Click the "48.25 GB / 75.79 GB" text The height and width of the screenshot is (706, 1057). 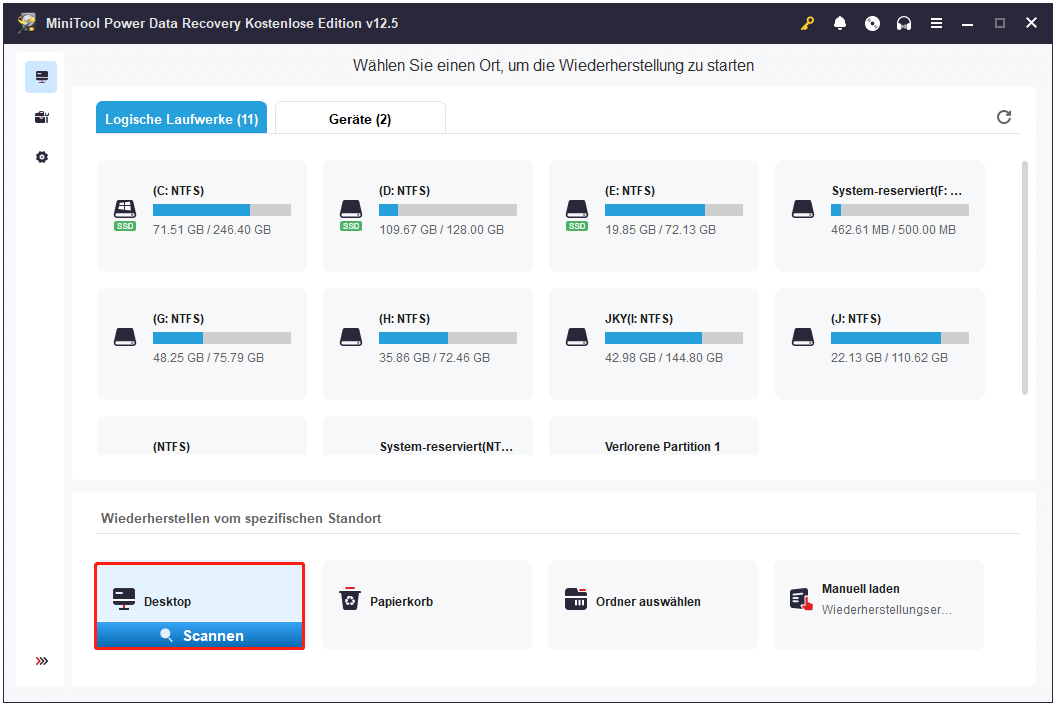[x=208, y=358]
